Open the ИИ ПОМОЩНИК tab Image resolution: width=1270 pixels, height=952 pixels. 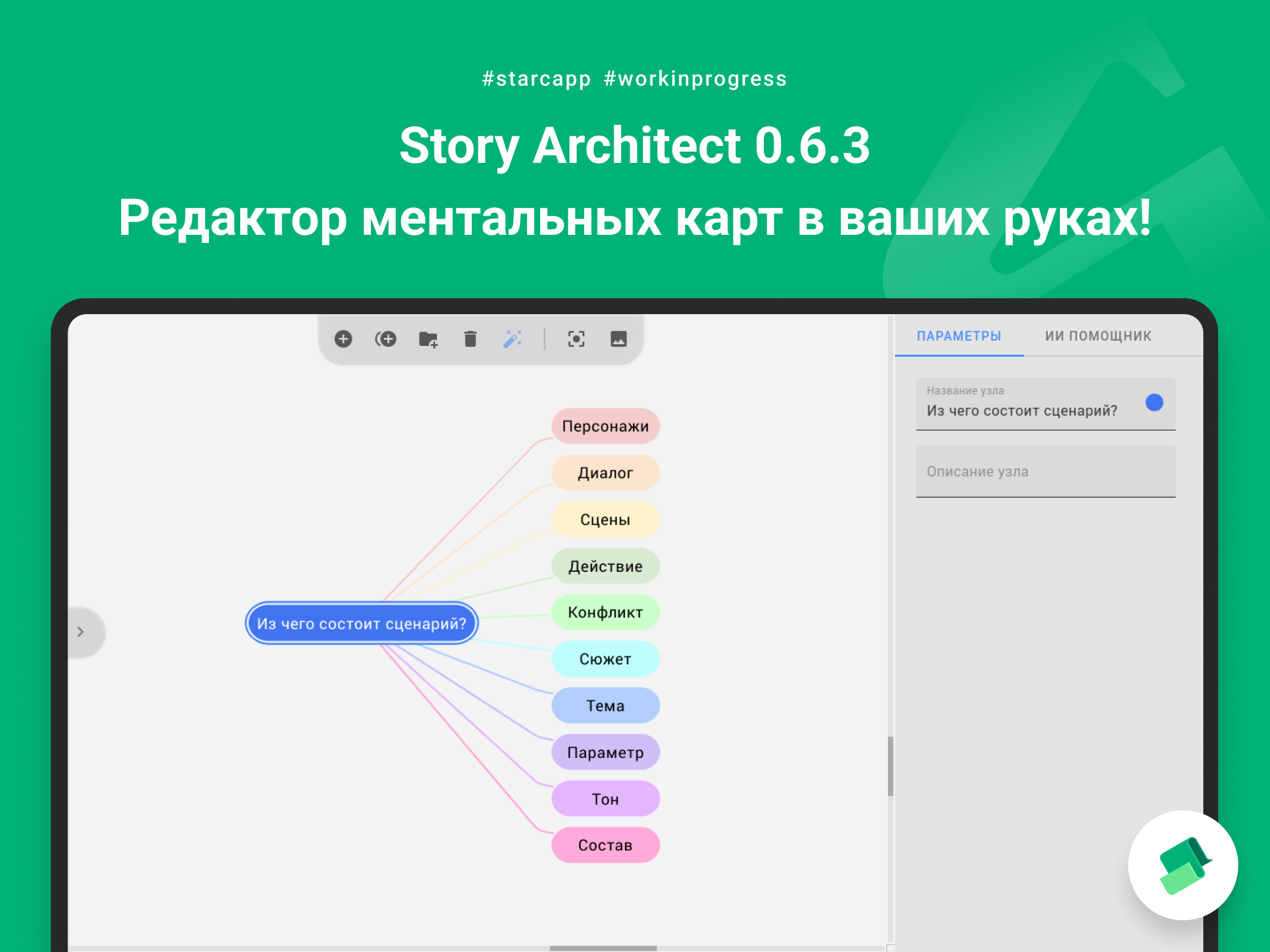coord(1098,336)
